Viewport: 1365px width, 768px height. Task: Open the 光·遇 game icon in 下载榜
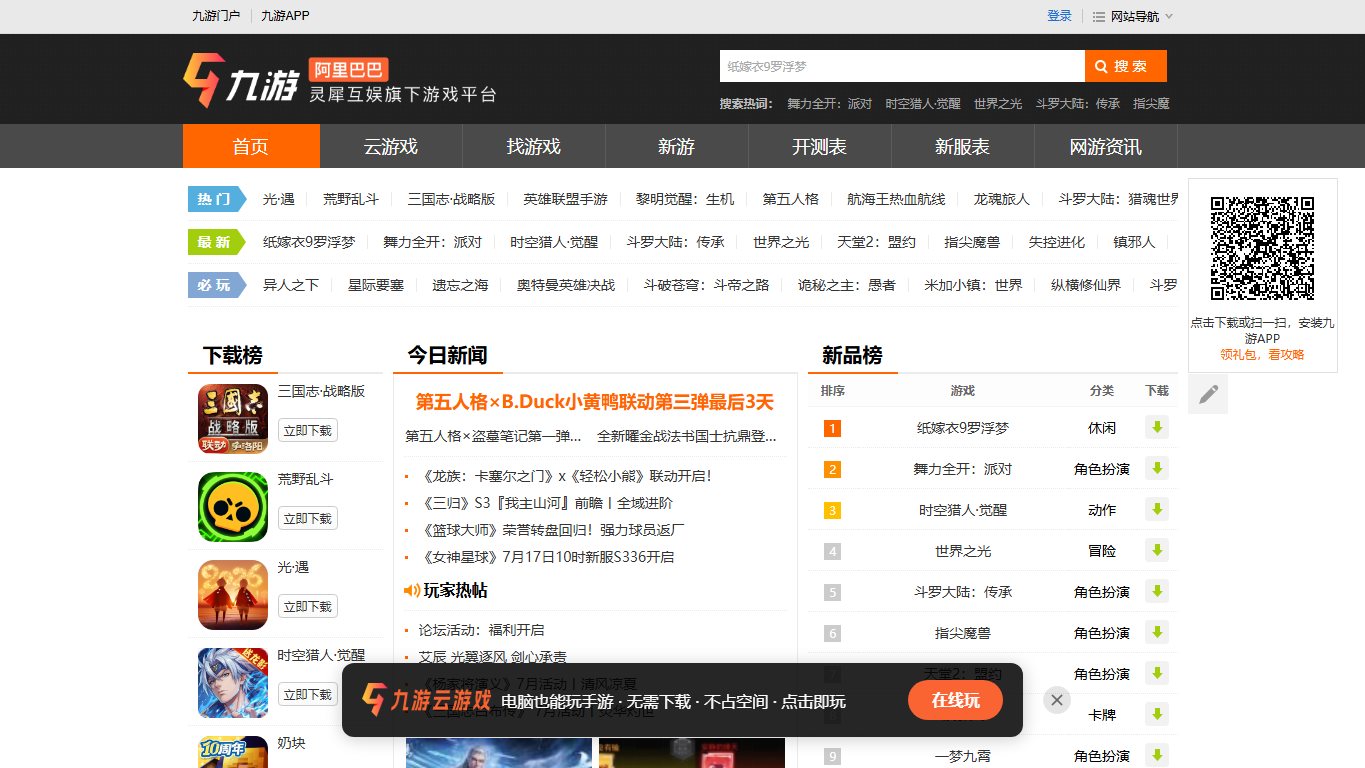pyautogui.click(x=233, y=595)
